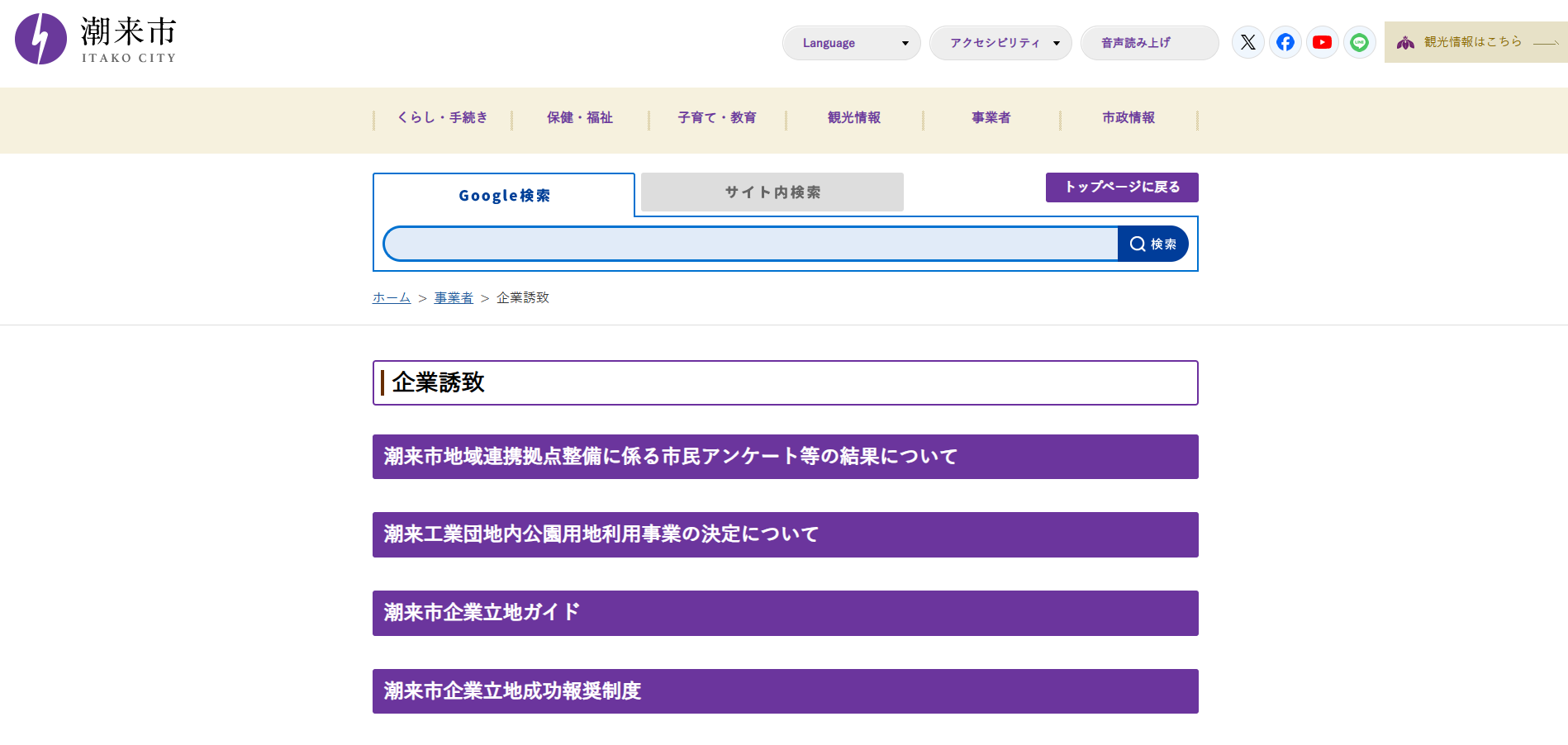Open 潮来工業団地内公園用地利用事業の決定について

tap(786, 534)
